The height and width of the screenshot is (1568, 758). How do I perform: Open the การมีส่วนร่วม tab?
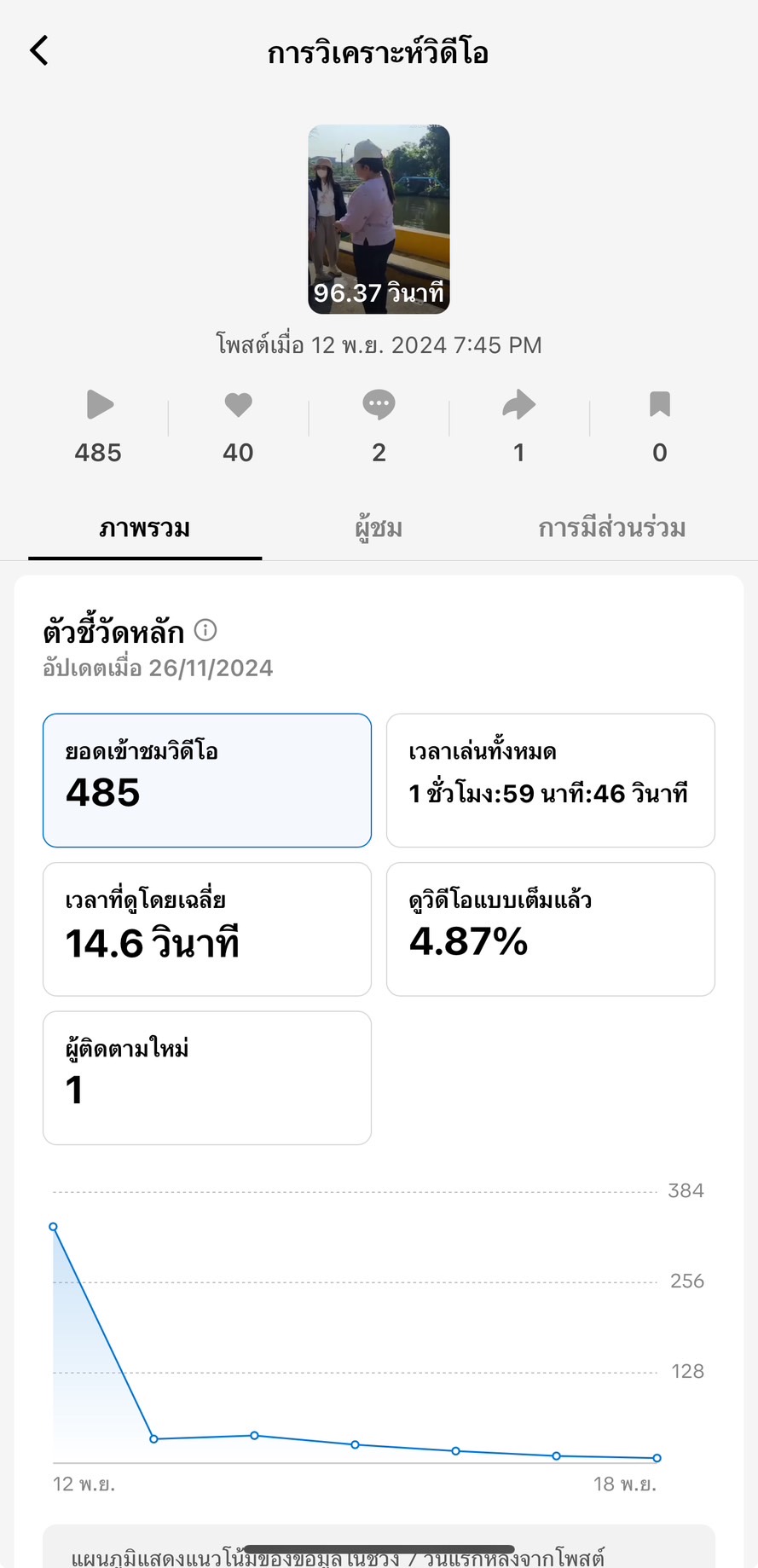pos(611,529)
